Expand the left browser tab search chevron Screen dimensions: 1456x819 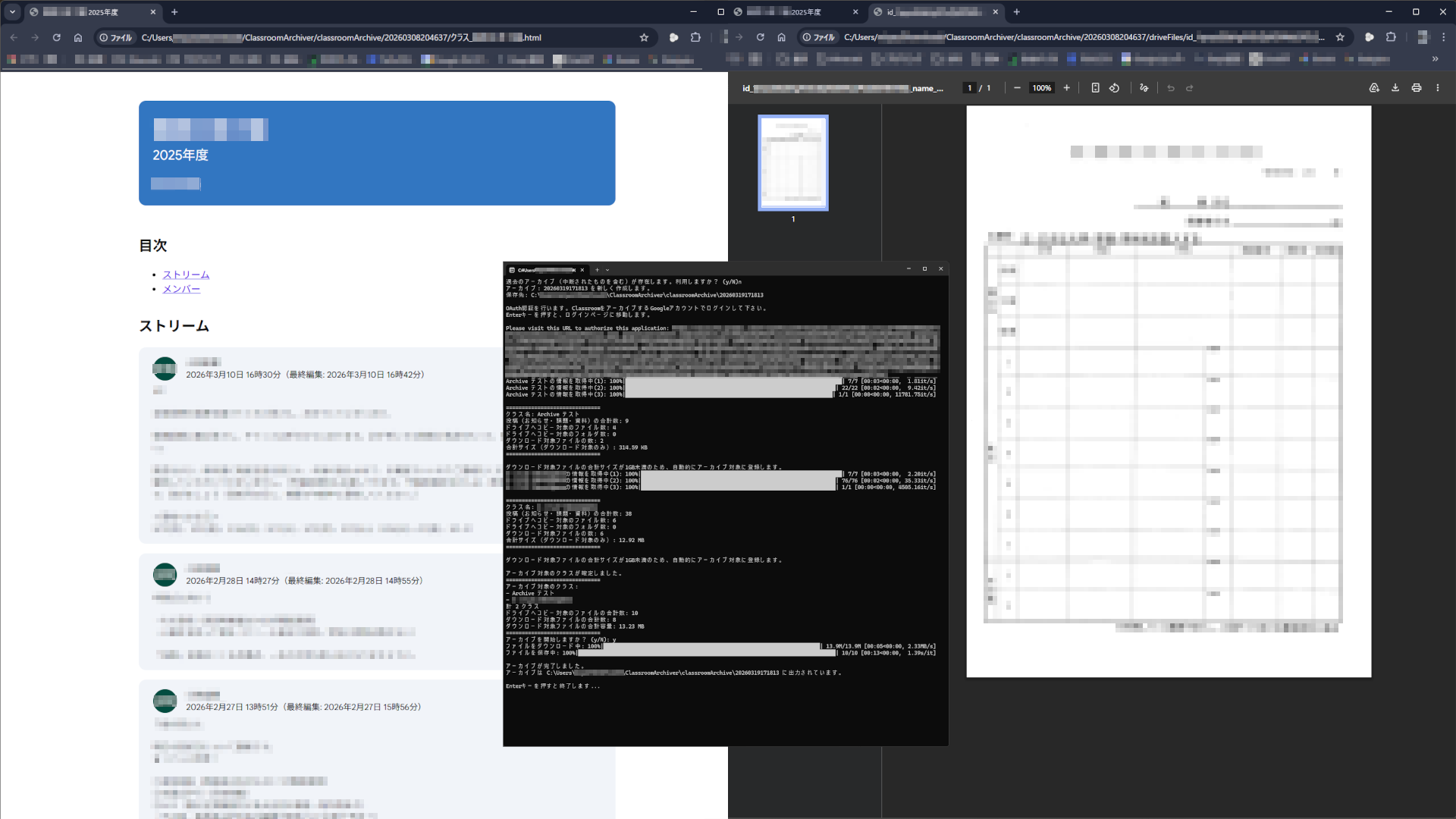coord(12,12)
